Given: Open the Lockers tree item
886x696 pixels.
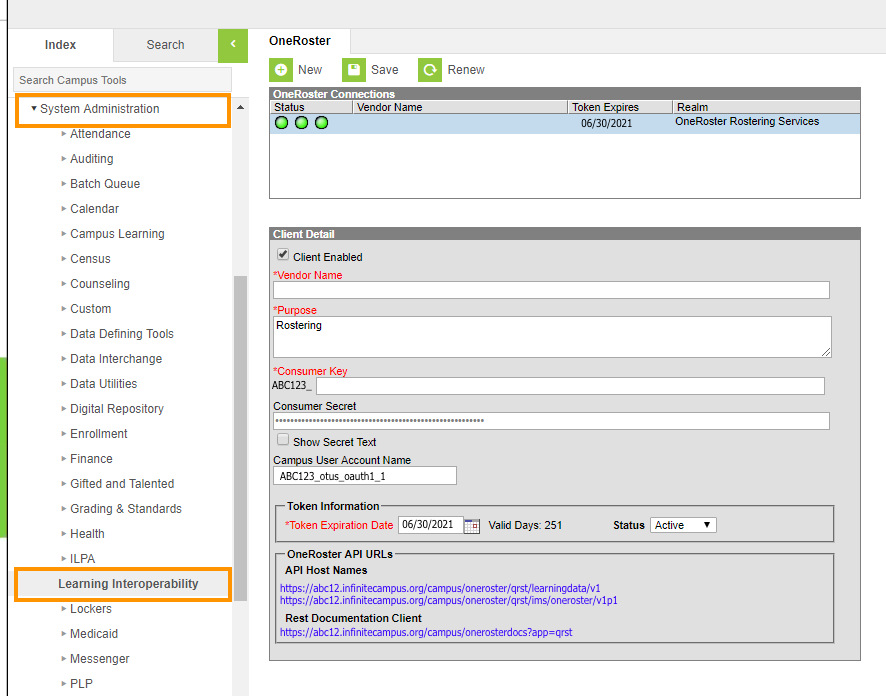Looking at the screenshot, I should pyautogui.click(x=91, y=609).
